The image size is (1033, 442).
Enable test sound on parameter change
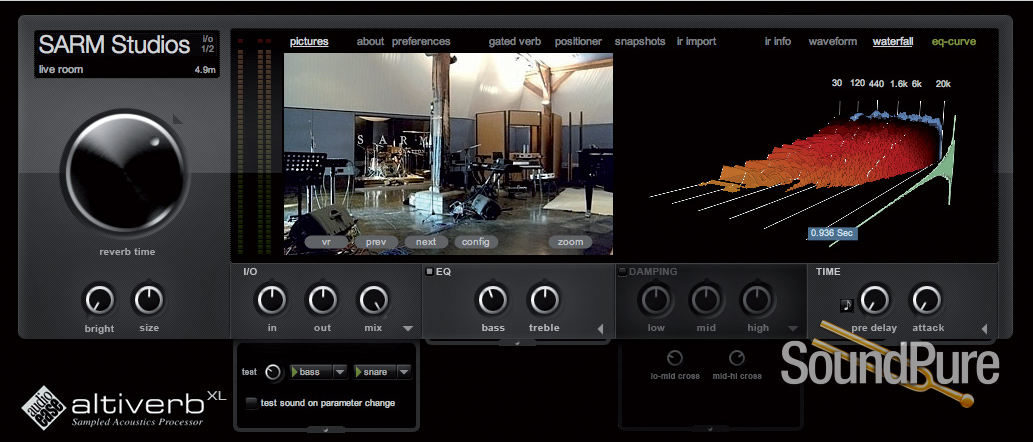tap(251, 403)
